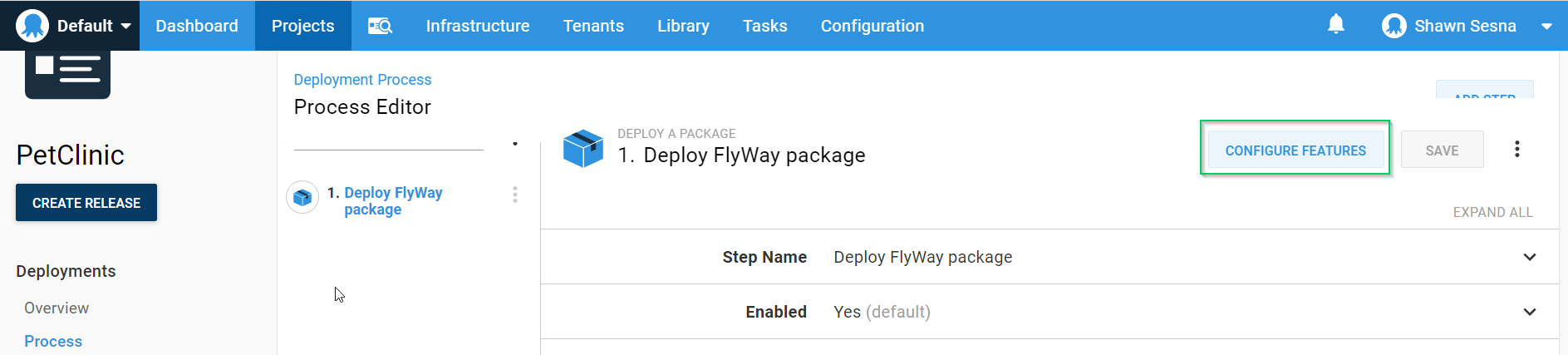Open the step overflow menu beside Save
1568x355 pixels.
(1516, 150)
